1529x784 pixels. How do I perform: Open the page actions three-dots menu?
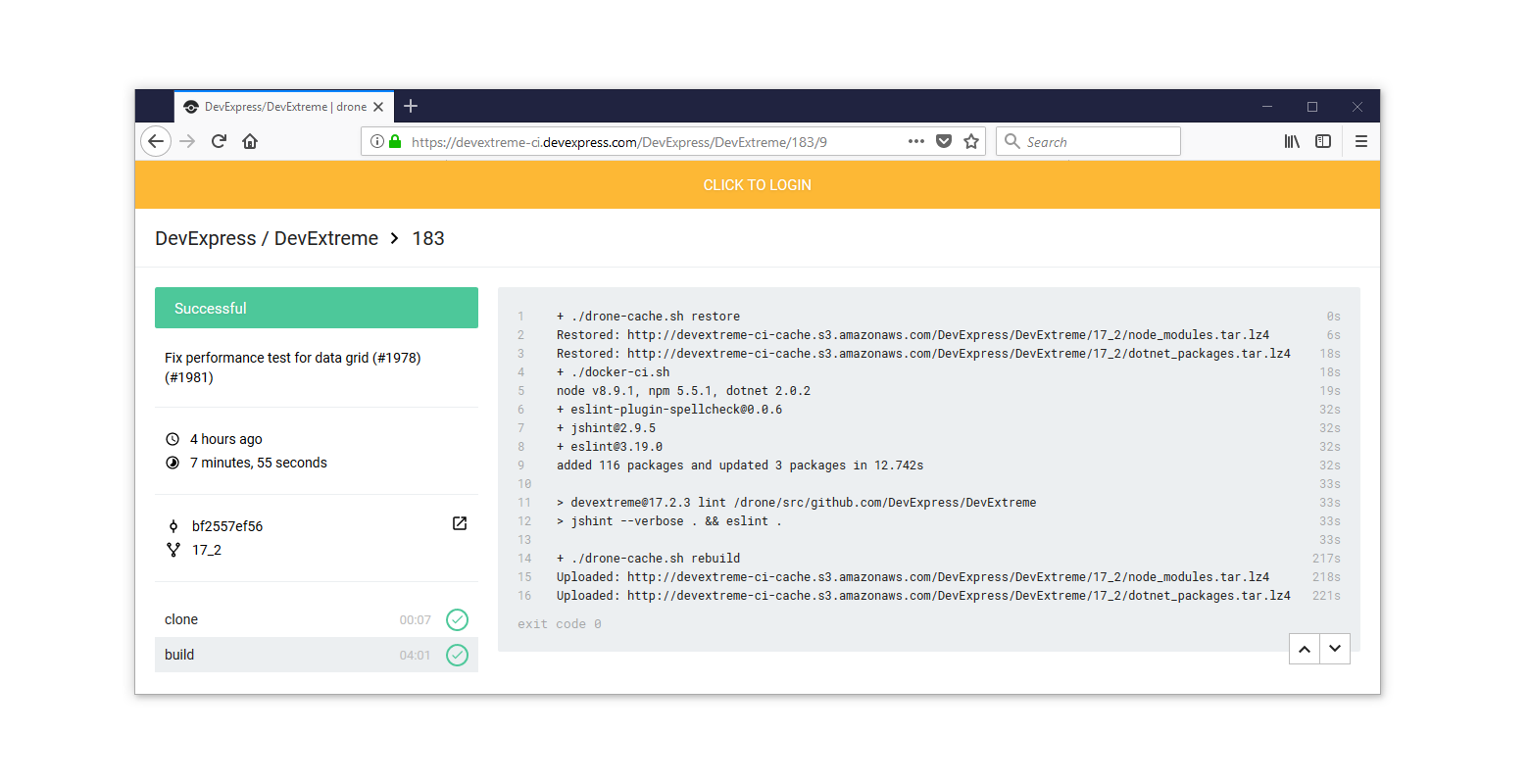[916, 141]
